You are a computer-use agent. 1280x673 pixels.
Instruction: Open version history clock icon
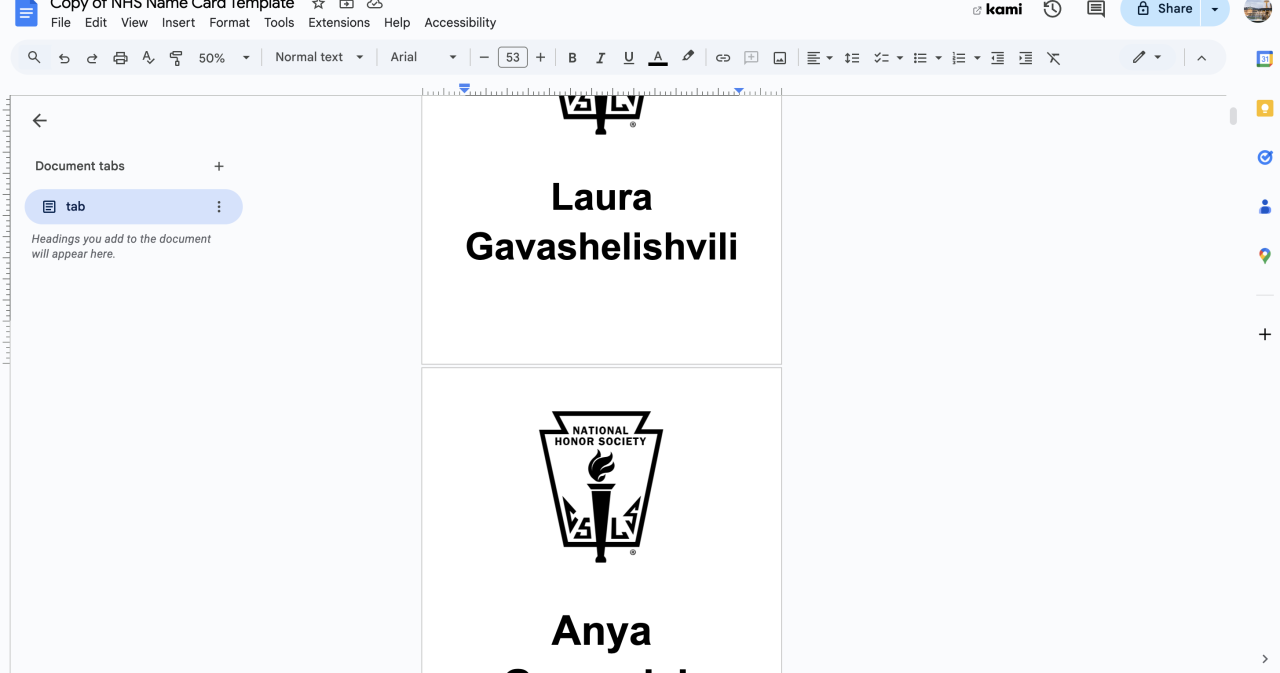coord(1052,9)
